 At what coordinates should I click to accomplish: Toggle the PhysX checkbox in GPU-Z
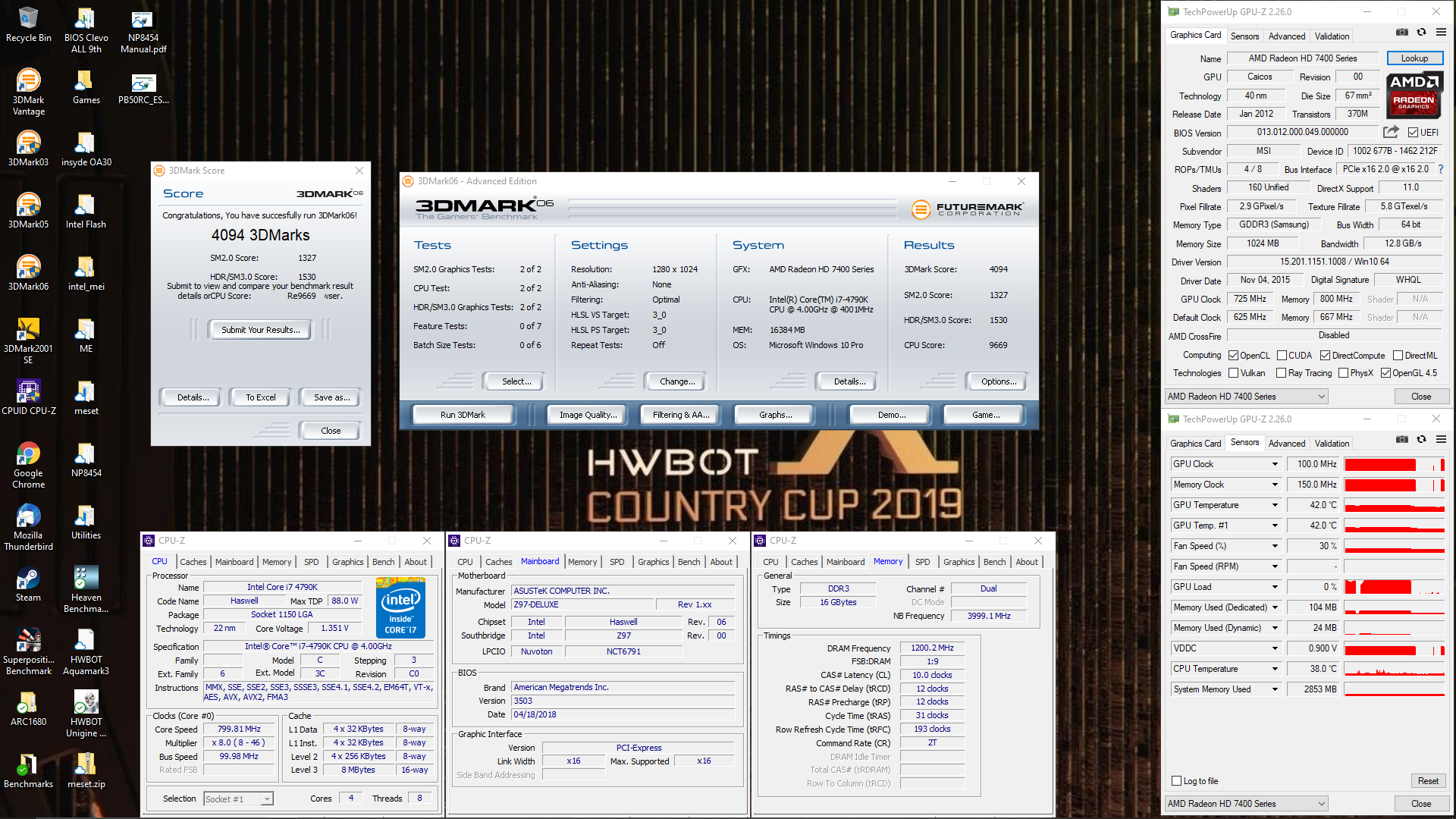(1344, 373)
